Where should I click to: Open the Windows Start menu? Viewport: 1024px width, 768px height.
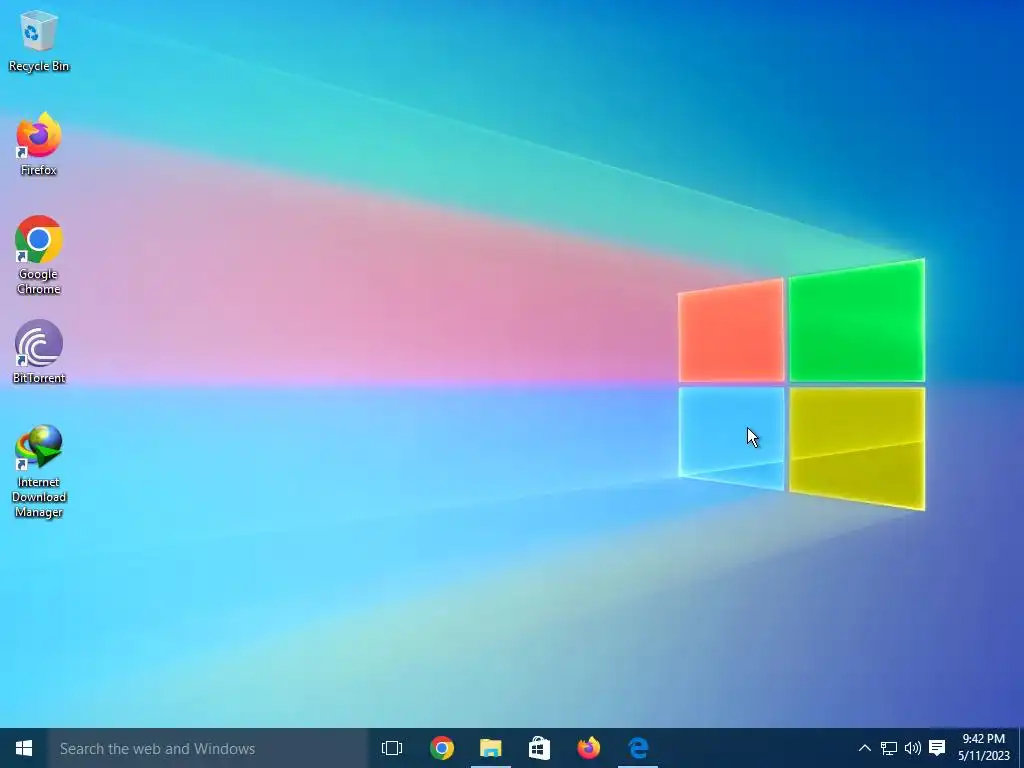24,748
